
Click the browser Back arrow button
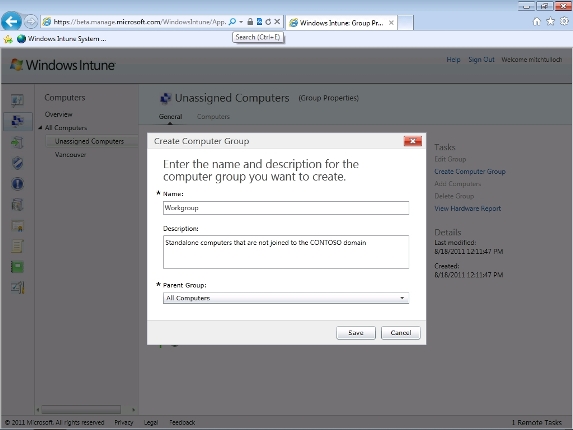(x=11, y=22)
